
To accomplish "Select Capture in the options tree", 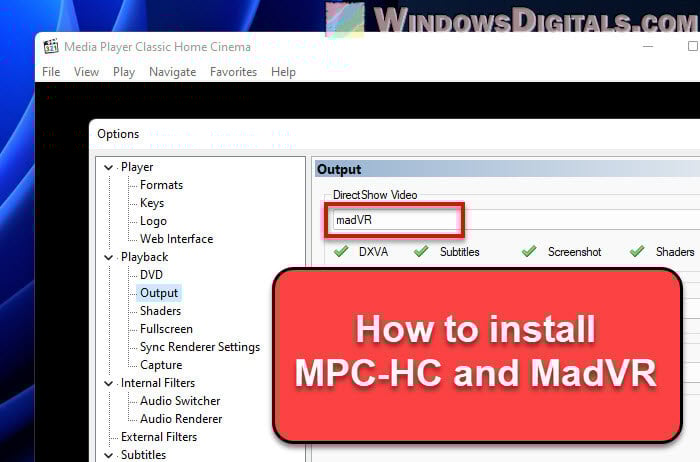I will (x=161, y=365).
